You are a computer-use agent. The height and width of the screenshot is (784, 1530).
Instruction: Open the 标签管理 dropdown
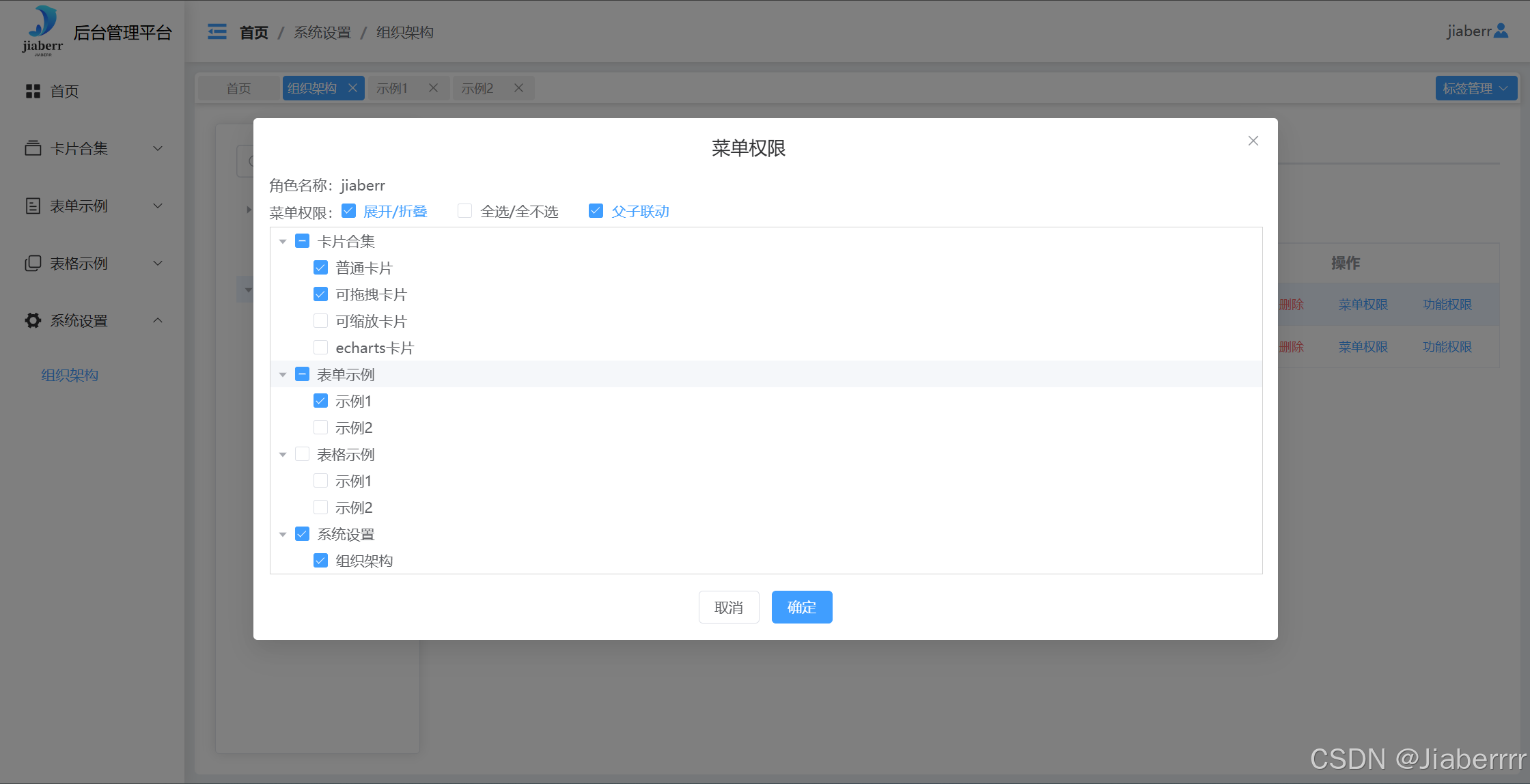pyautogui.click(x=1475, y=88)
